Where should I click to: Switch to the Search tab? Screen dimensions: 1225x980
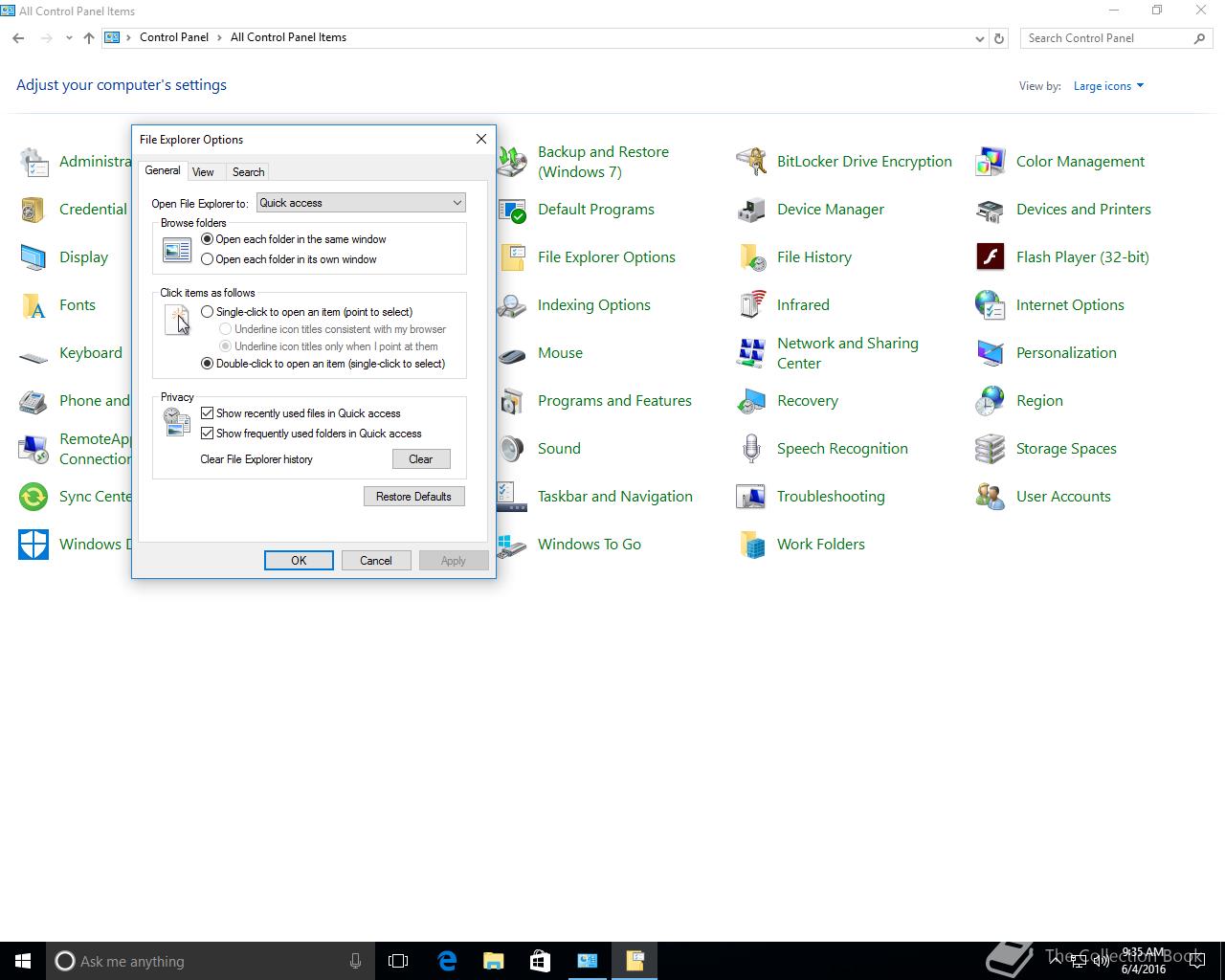(x=248, y=172)
